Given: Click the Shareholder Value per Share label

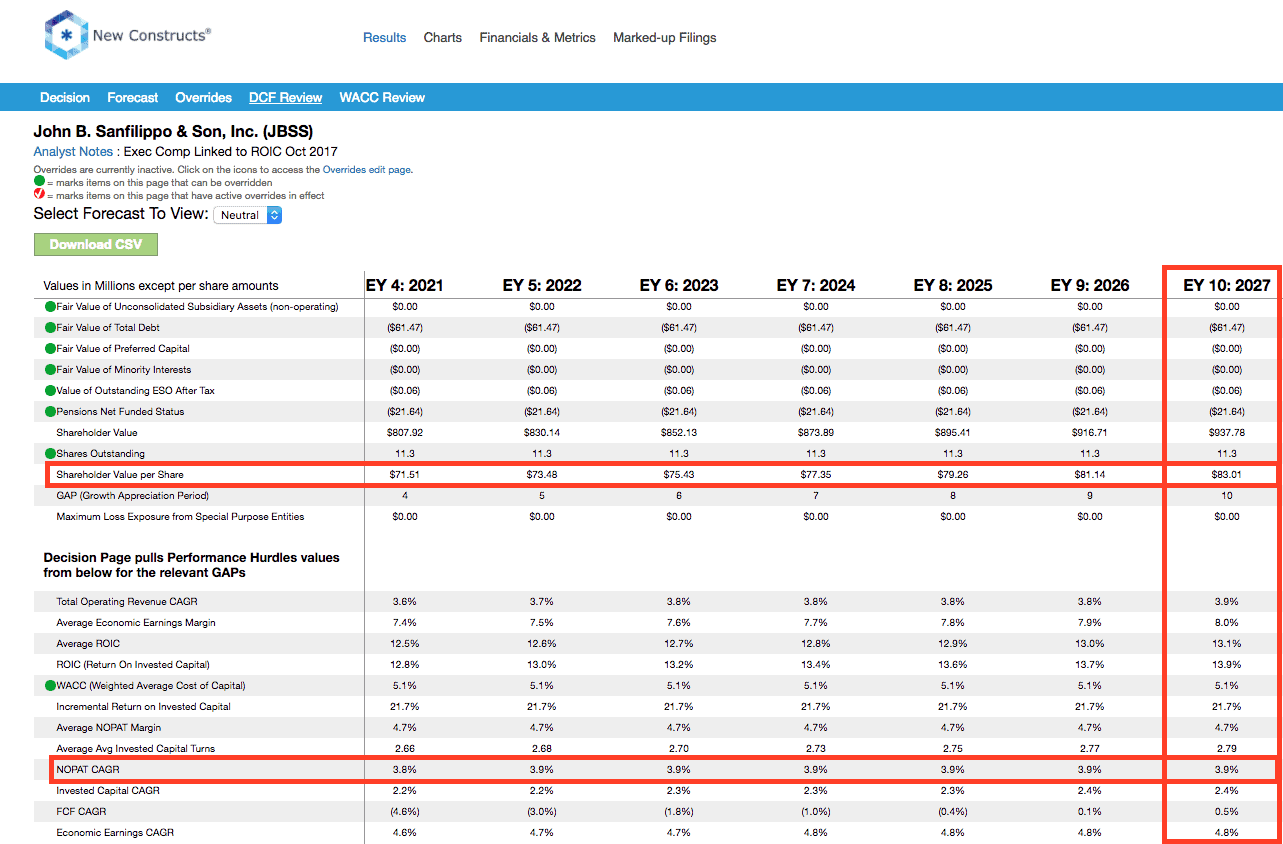Looking at the screenshot, I should click(x=120, y=475).
